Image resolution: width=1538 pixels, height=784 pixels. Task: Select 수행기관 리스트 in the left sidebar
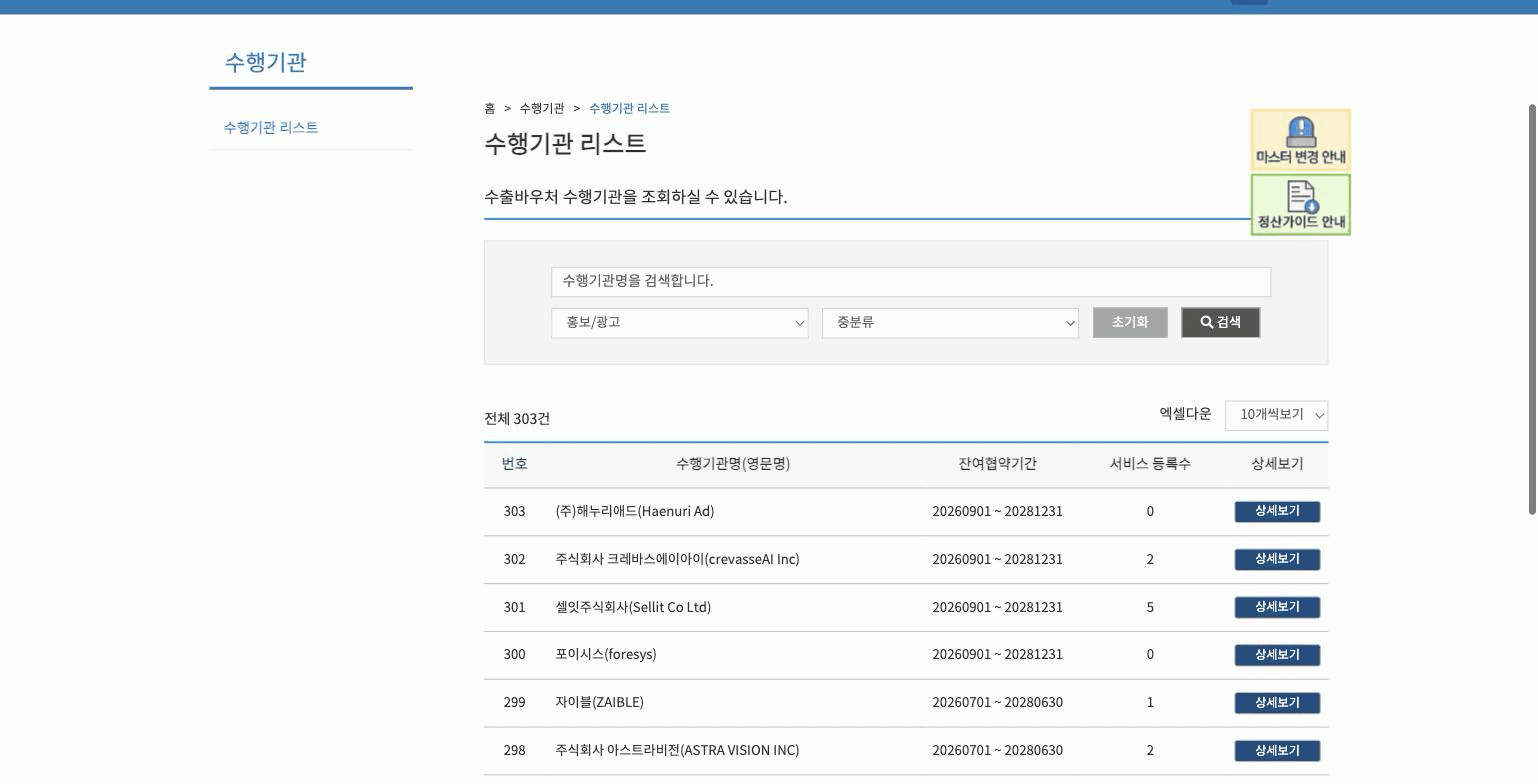(x=271, y=128)
